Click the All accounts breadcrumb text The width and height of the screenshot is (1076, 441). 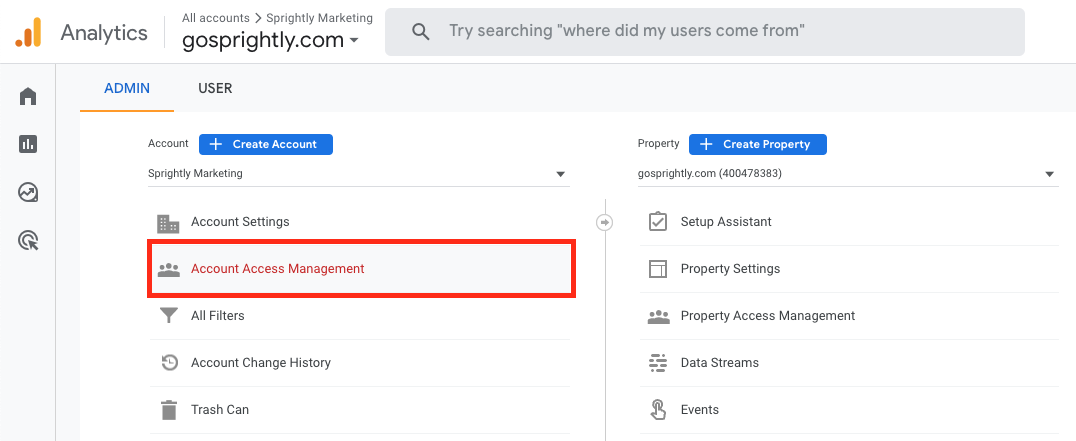(x=215, y=18)
